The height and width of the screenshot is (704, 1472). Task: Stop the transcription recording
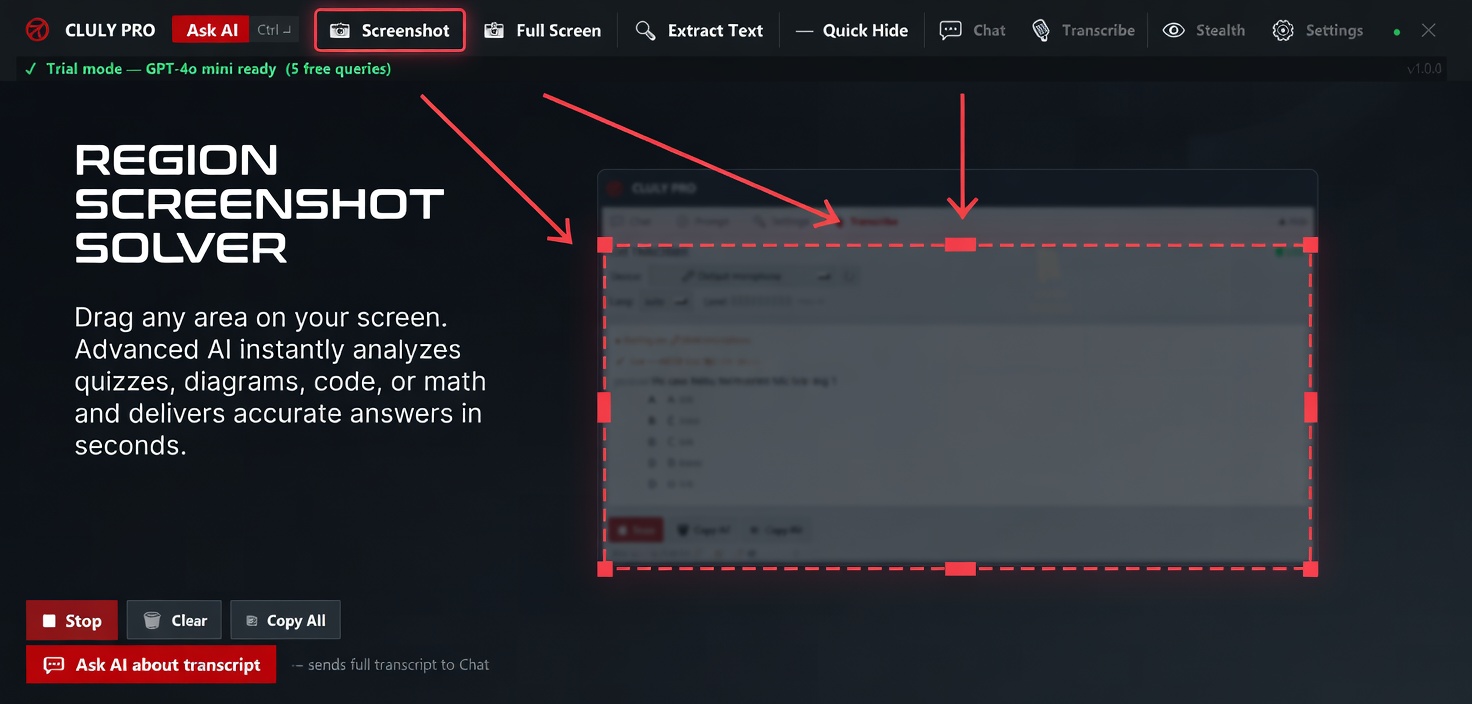pyautogui.click(x=71, y=620)
